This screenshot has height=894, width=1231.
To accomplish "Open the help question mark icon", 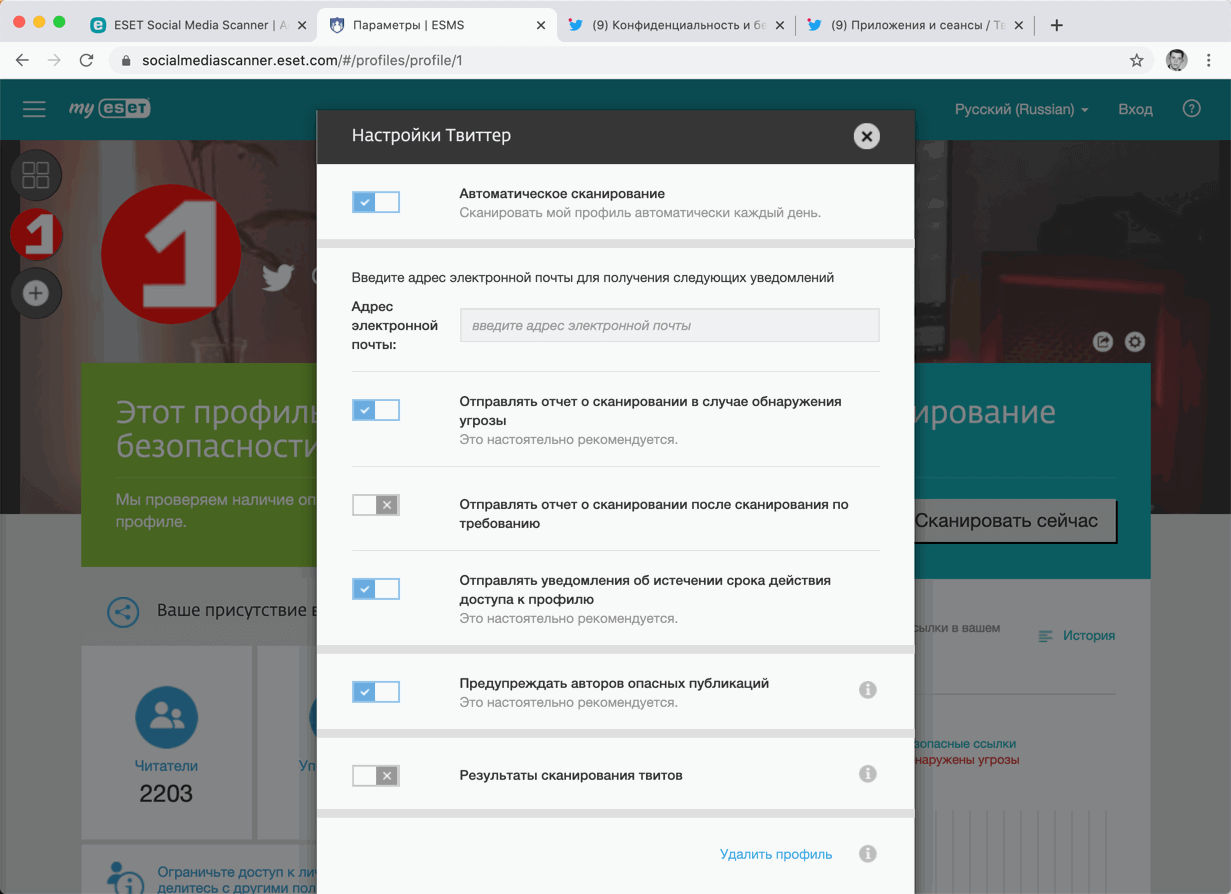I will coord(1191,109).
